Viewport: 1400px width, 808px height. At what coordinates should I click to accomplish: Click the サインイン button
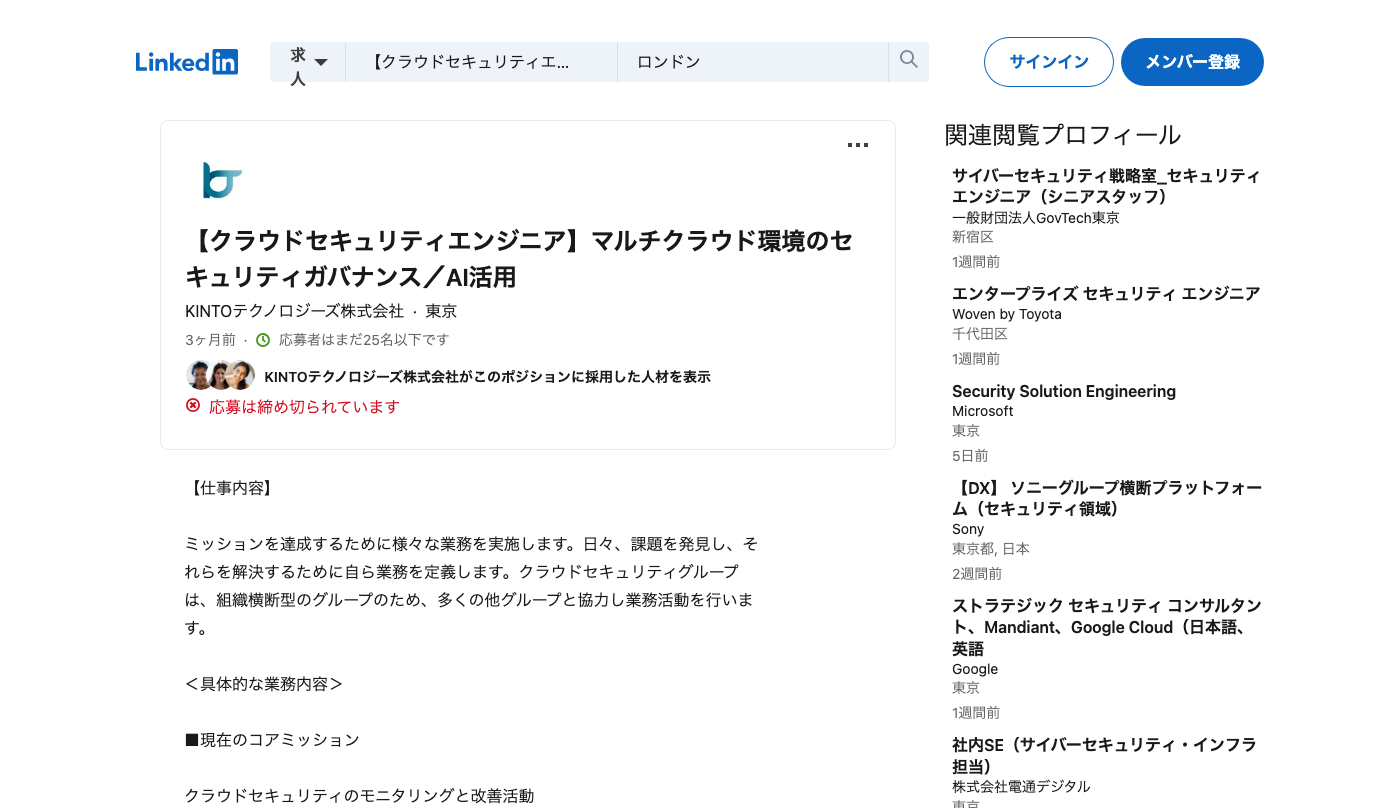coord(1049,62)
